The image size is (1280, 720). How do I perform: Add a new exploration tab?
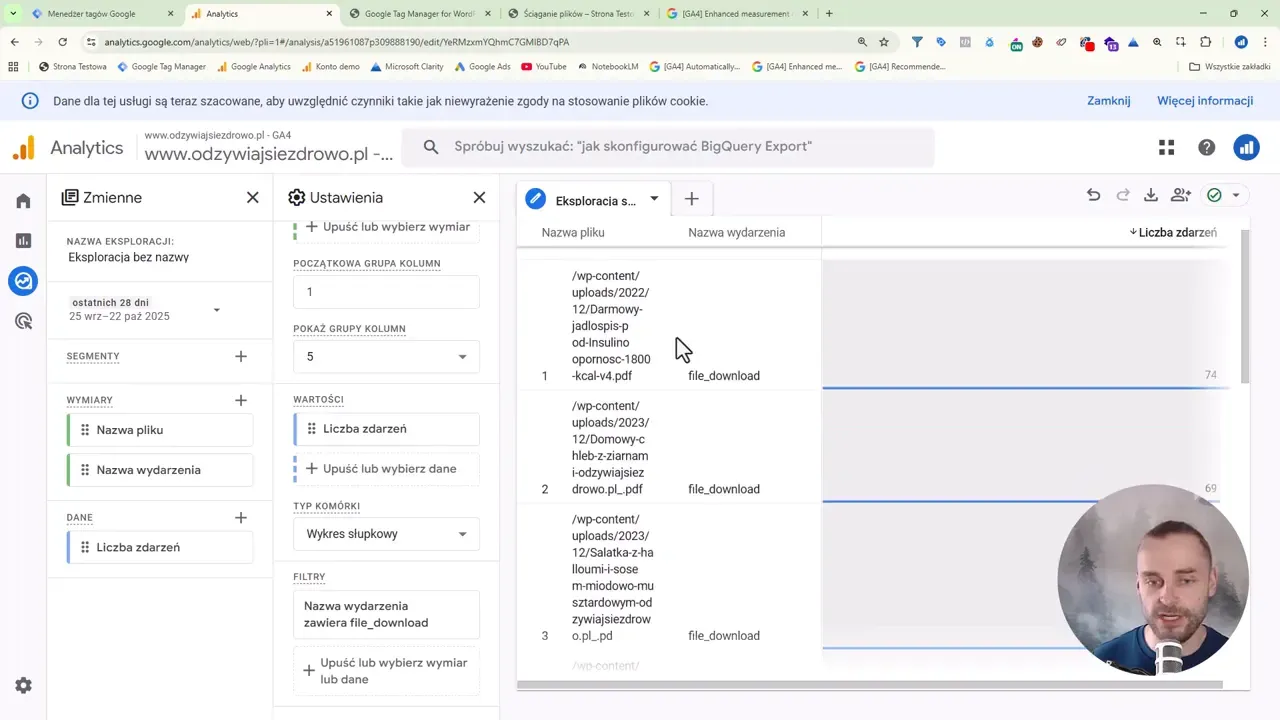point(691,199)
